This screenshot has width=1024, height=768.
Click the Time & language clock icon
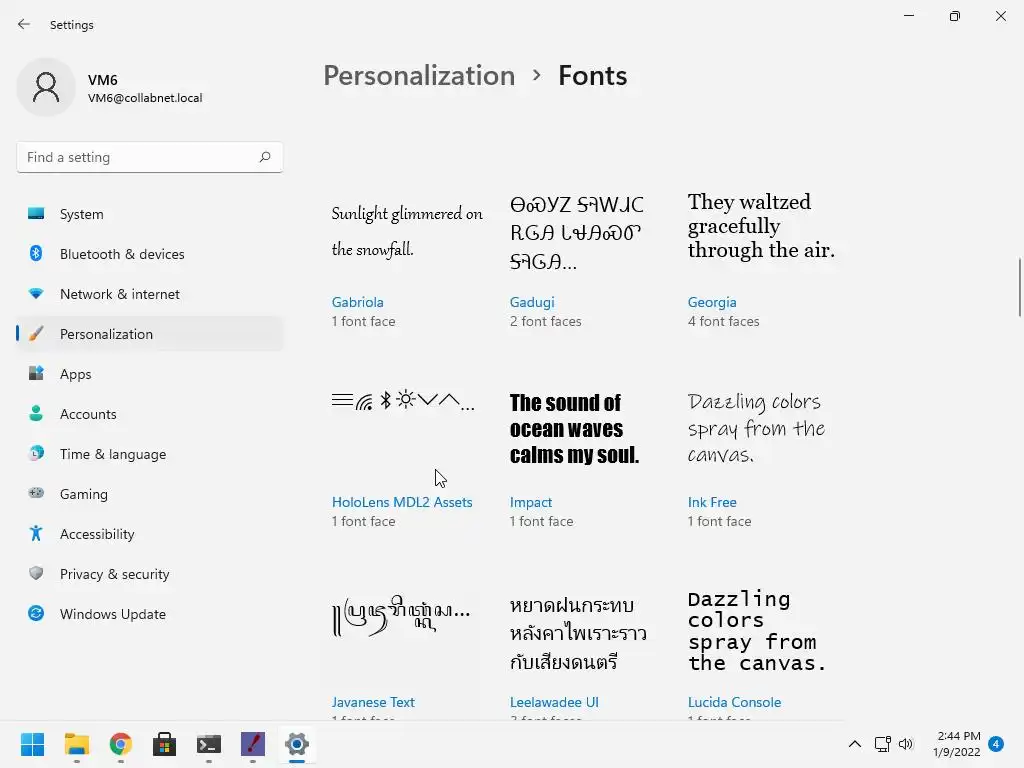(x=36, y=453)
